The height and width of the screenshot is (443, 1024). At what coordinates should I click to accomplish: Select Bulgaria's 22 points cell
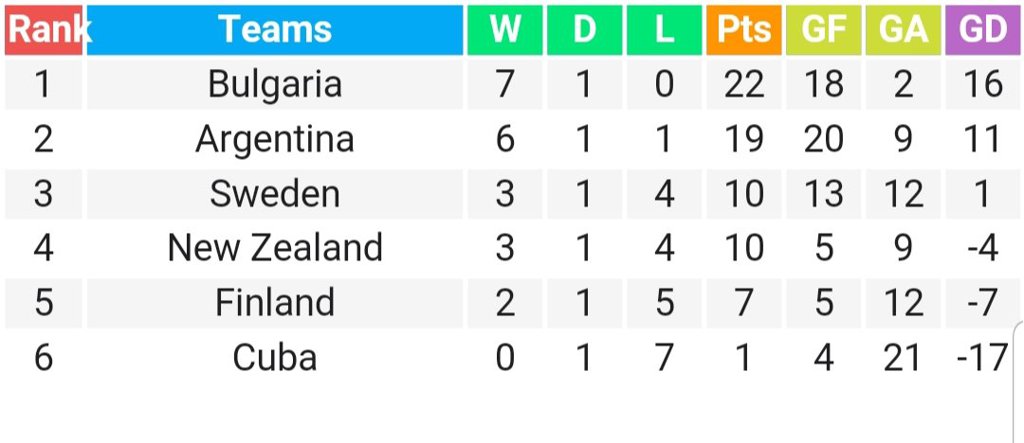(x=743, y=84)
